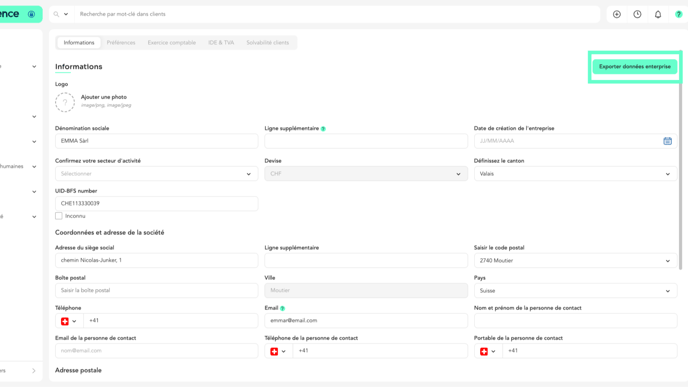Click the help question mark icon top right
This screenshot has height=387, width=688.
678,14
